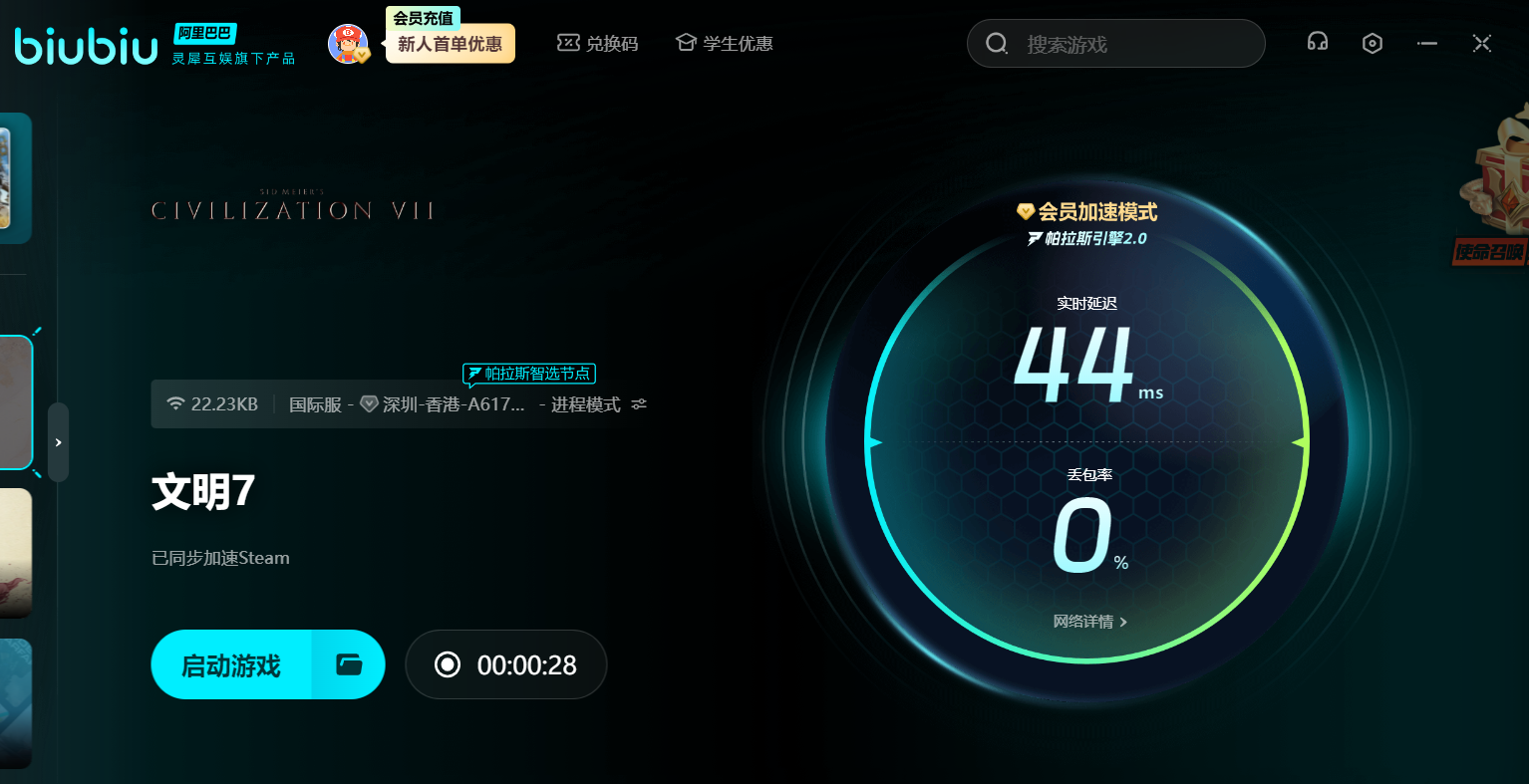Open game folder icon beside launch button
Screen dimensions: 1529x784
tap(349, 664)
